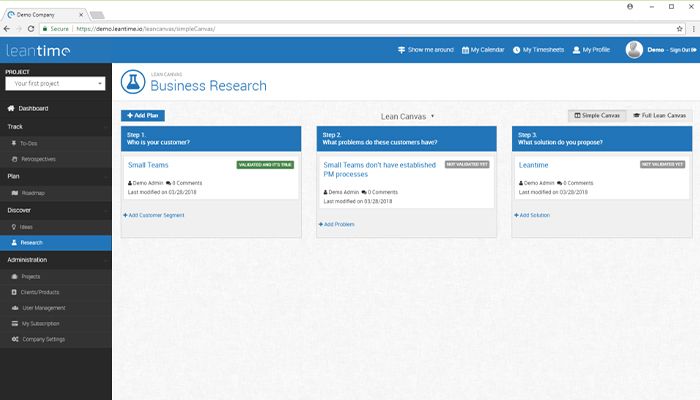The image size is (700, 400).
Task: Click the Business Research flask icon
Action: [133, 82]
